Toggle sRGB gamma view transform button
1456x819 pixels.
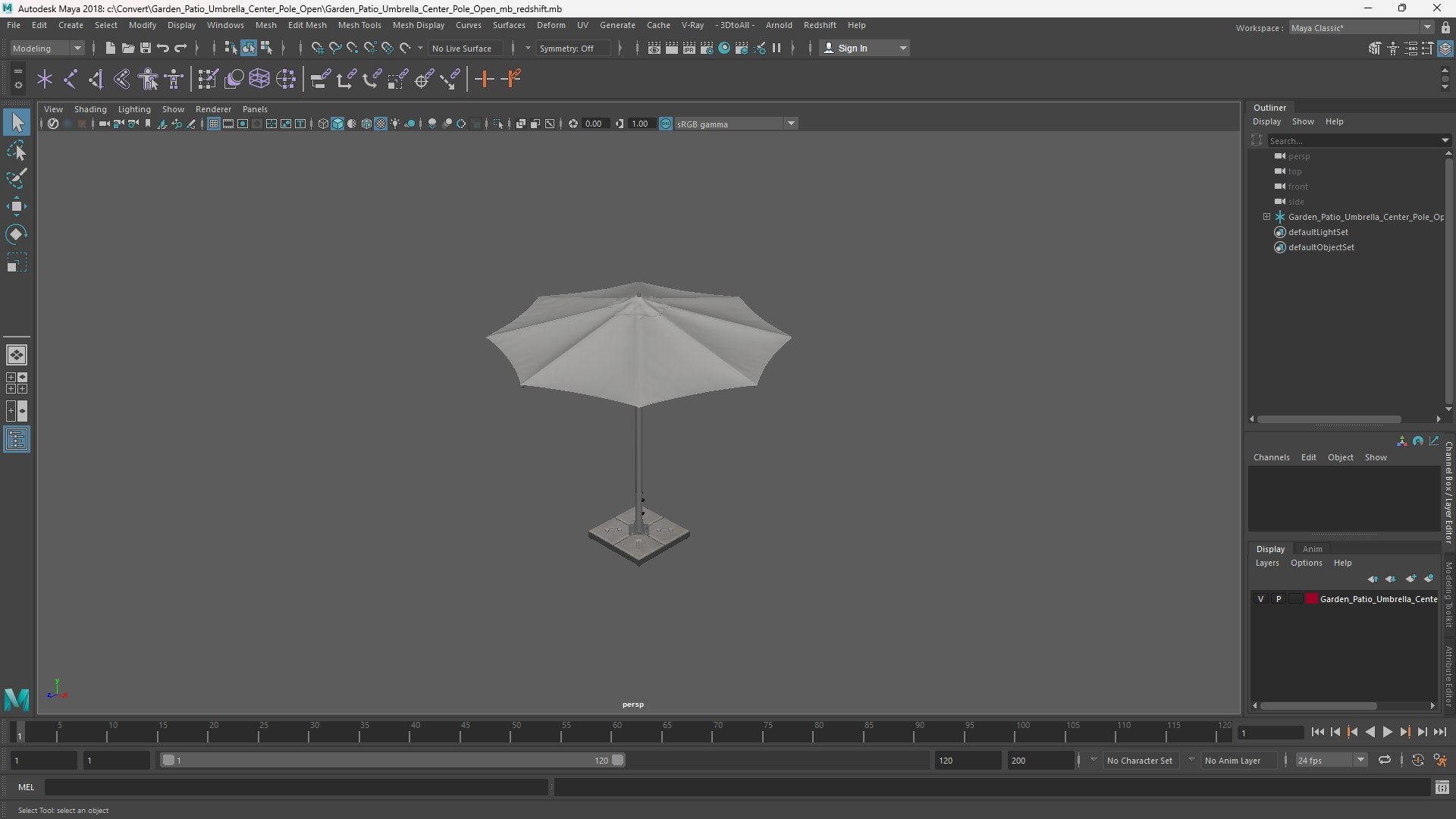pos(666,124)
